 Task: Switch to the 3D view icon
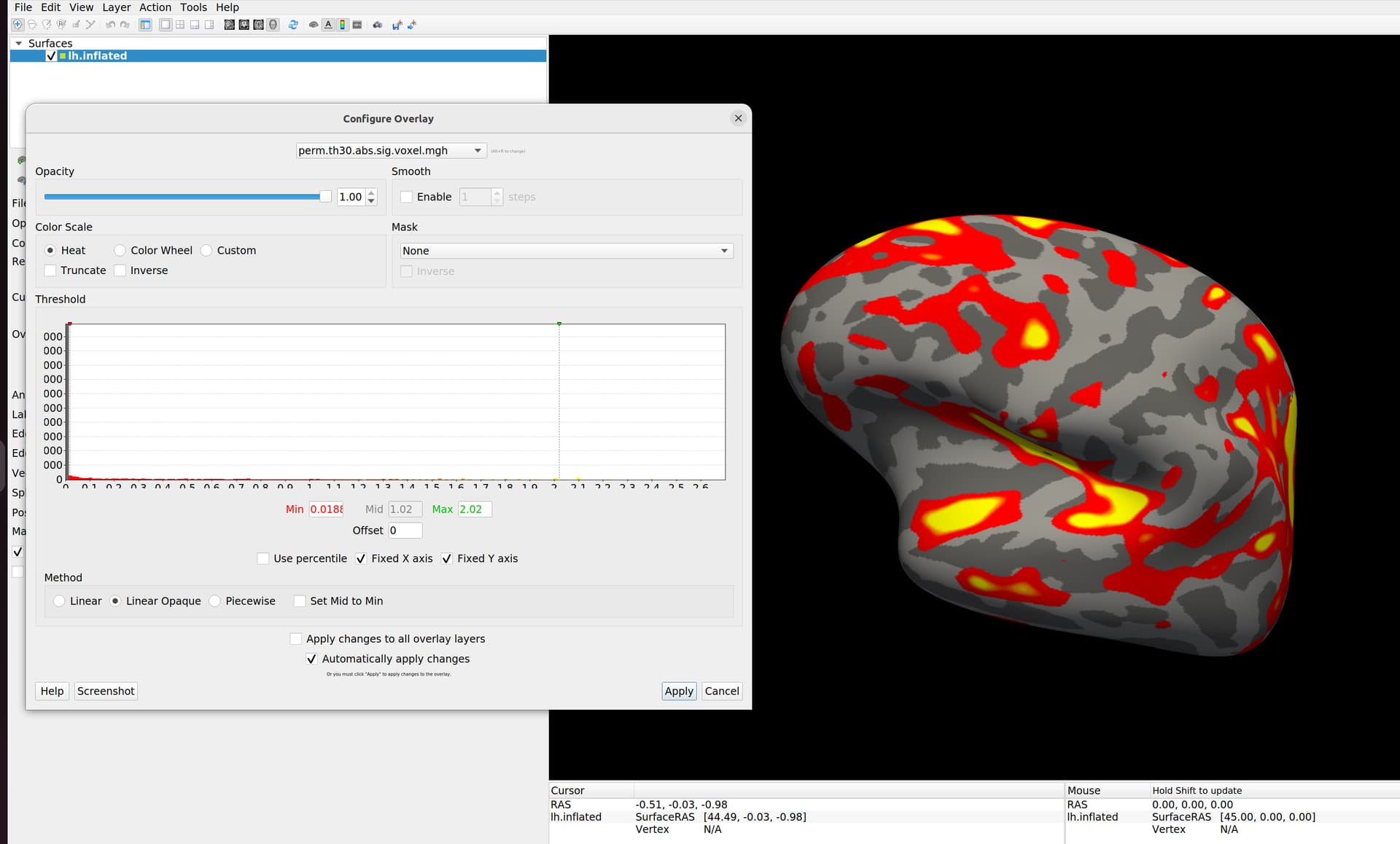pyautogui.click(x=273, y=25)
